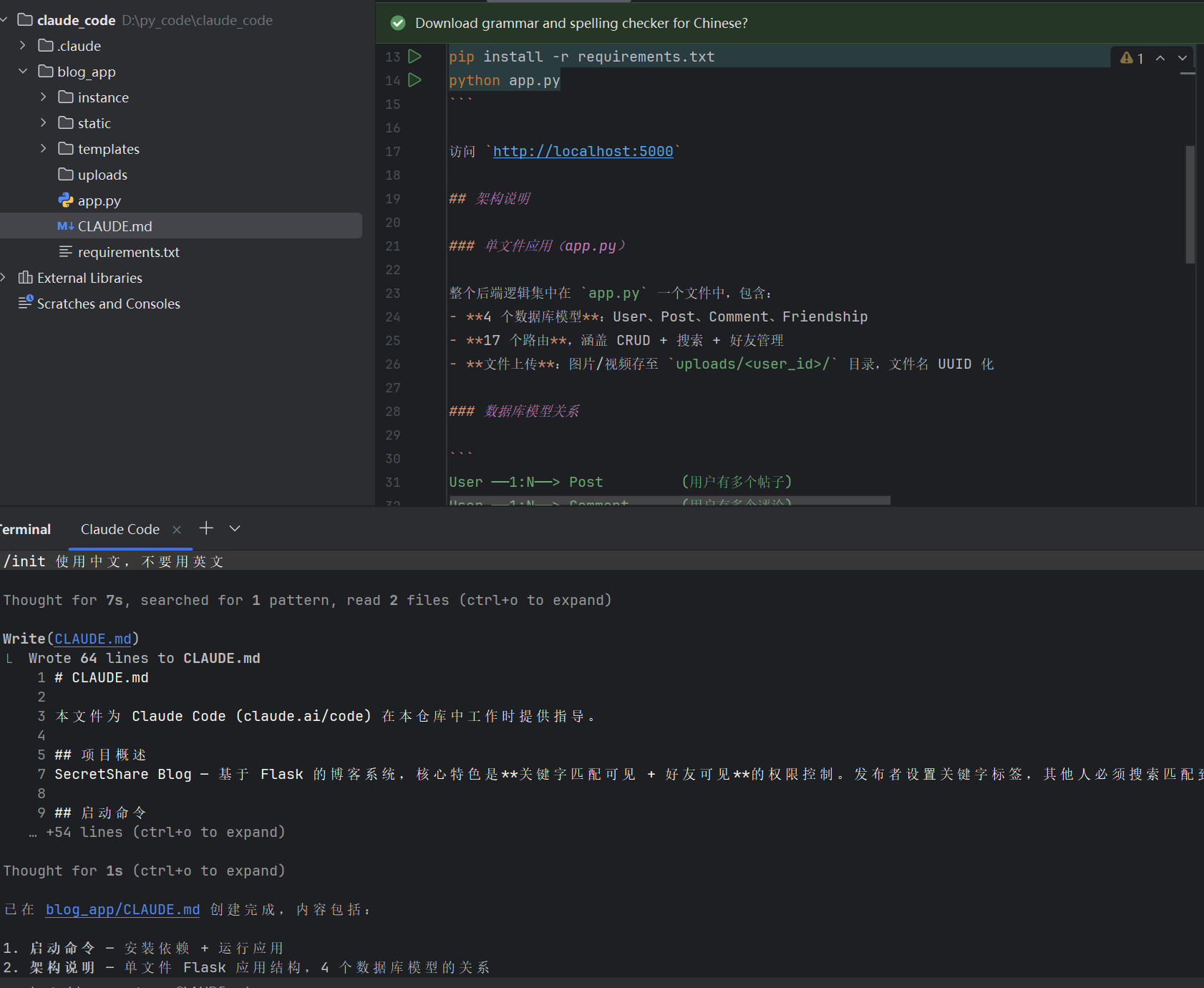Open the CLAUDE.md link in Write() output
Viewport: 1204px width, 988px height.
93,639
